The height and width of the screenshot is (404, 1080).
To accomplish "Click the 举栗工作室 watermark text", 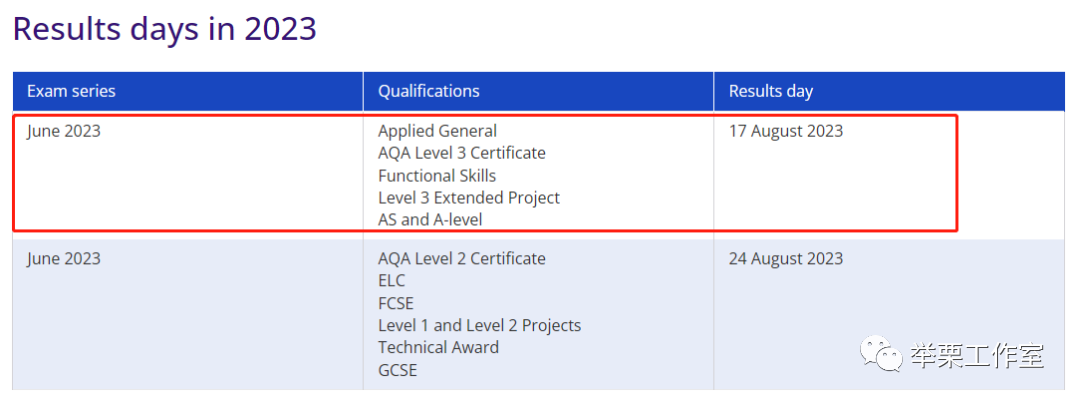I will [976, 356].
